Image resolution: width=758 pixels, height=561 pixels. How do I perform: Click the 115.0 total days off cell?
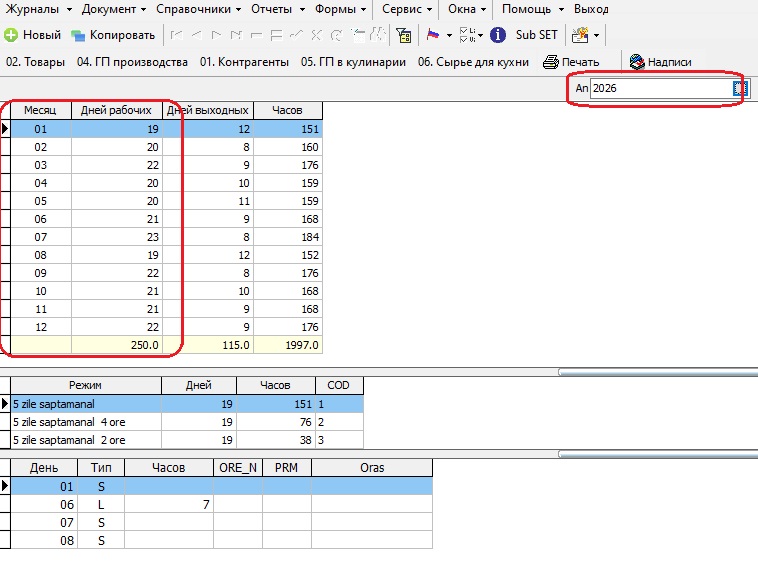[x=208, y=345]
